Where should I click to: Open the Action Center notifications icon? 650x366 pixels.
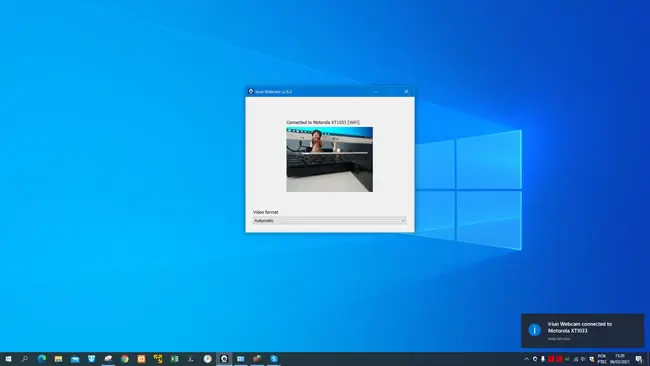[x=639, y=359]
